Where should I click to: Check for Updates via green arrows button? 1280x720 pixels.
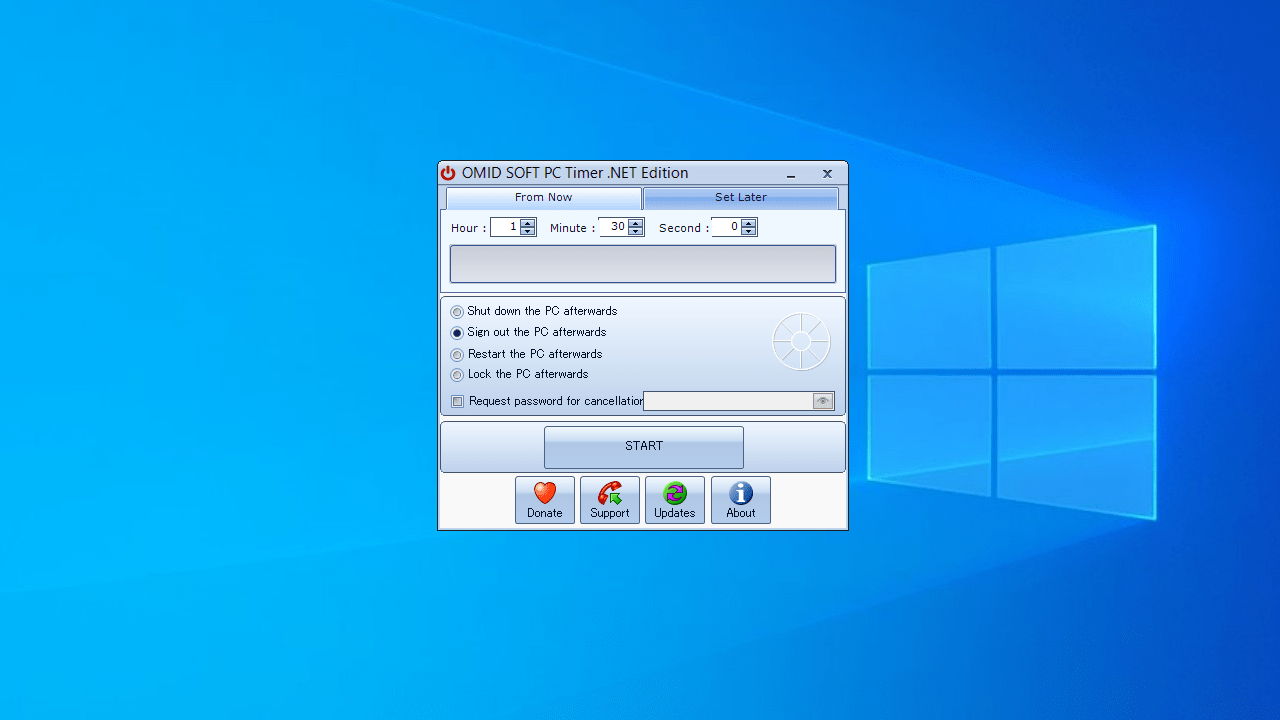[x=675, y=500]
